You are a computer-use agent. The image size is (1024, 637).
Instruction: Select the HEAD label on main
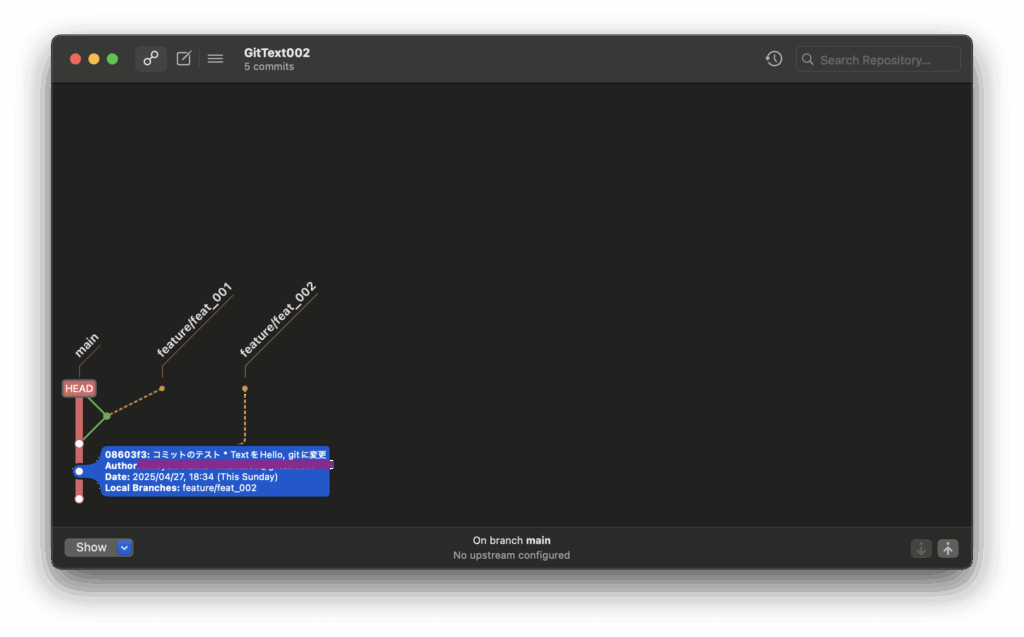tap(79, 389)
